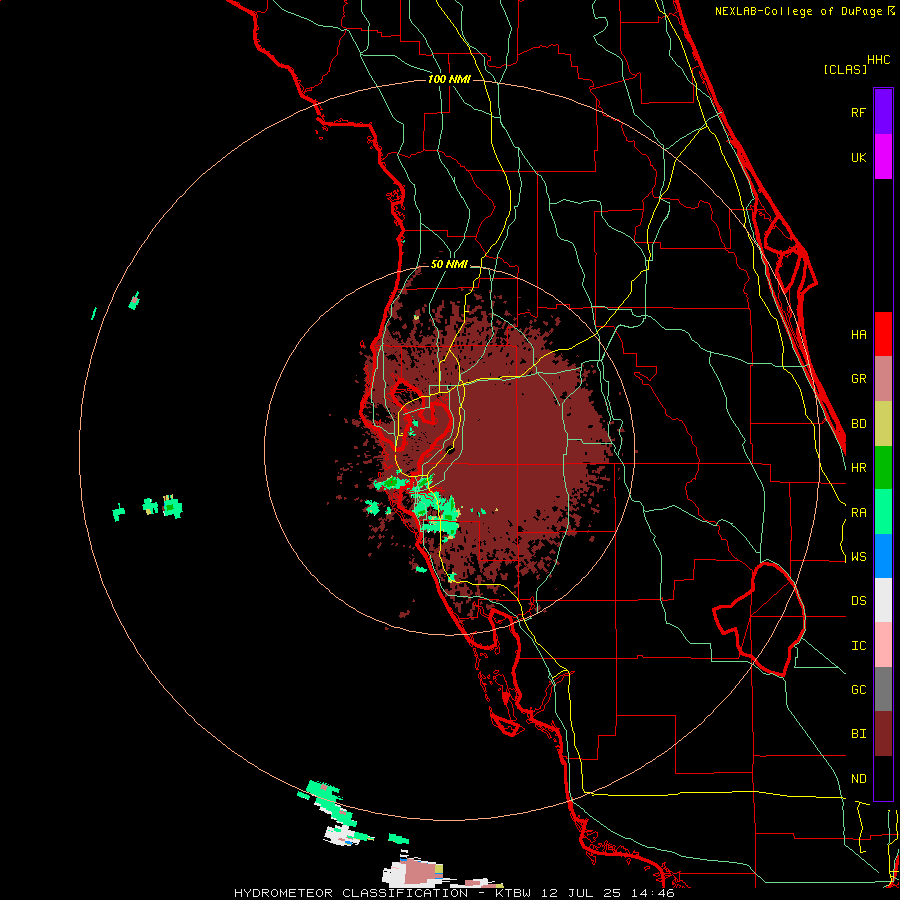Select the GC gray legend swatch
This screenshot has width=900, height=900.
(x=883, y=689)
